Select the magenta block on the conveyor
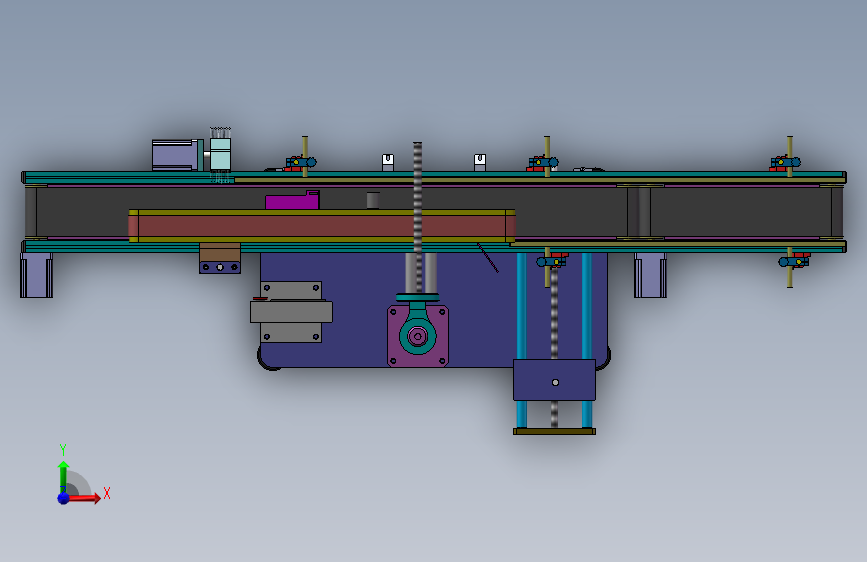The image size is (867, 562). [x=292, y=200]
